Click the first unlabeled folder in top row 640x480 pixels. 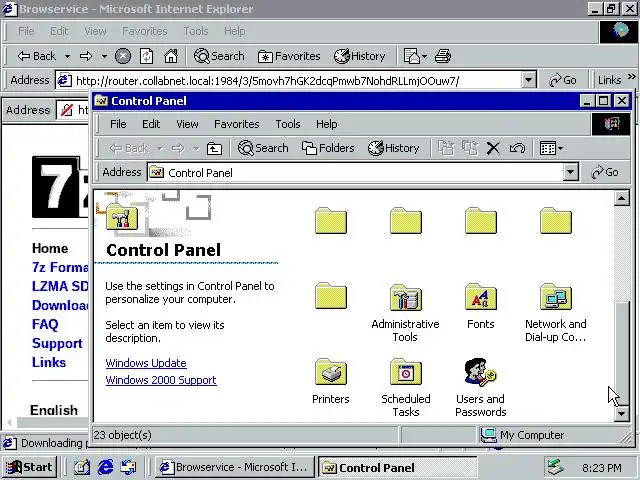(331, 221)
